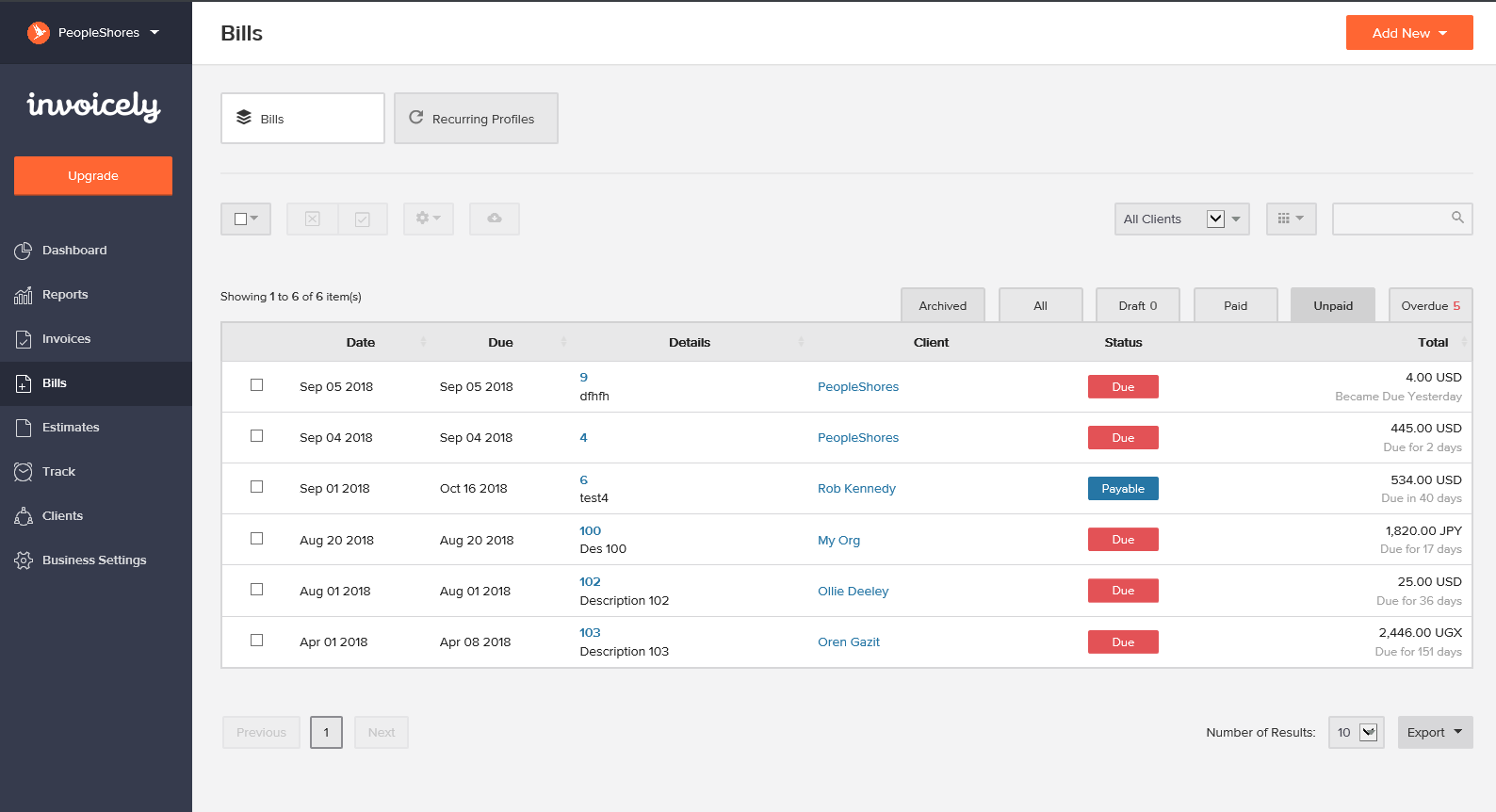This screenshot has width=1496, height=812.
Task: Open the Number of Results dropdown
Action: point(1356,733)
